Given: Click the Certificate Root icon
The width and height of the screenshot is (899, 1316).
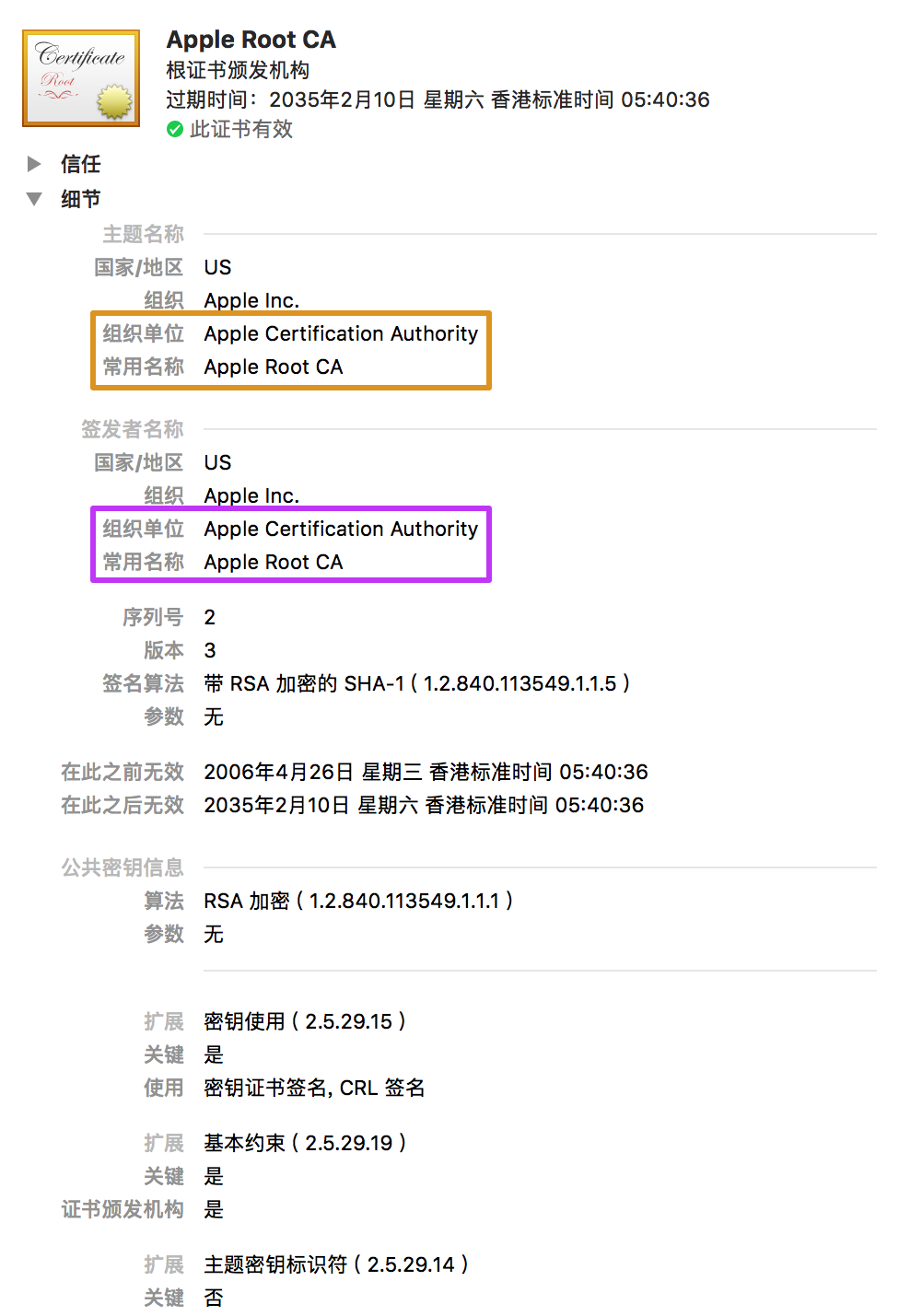Looking at the screenshot, I should pyautogui.click(x=81, y=78).
